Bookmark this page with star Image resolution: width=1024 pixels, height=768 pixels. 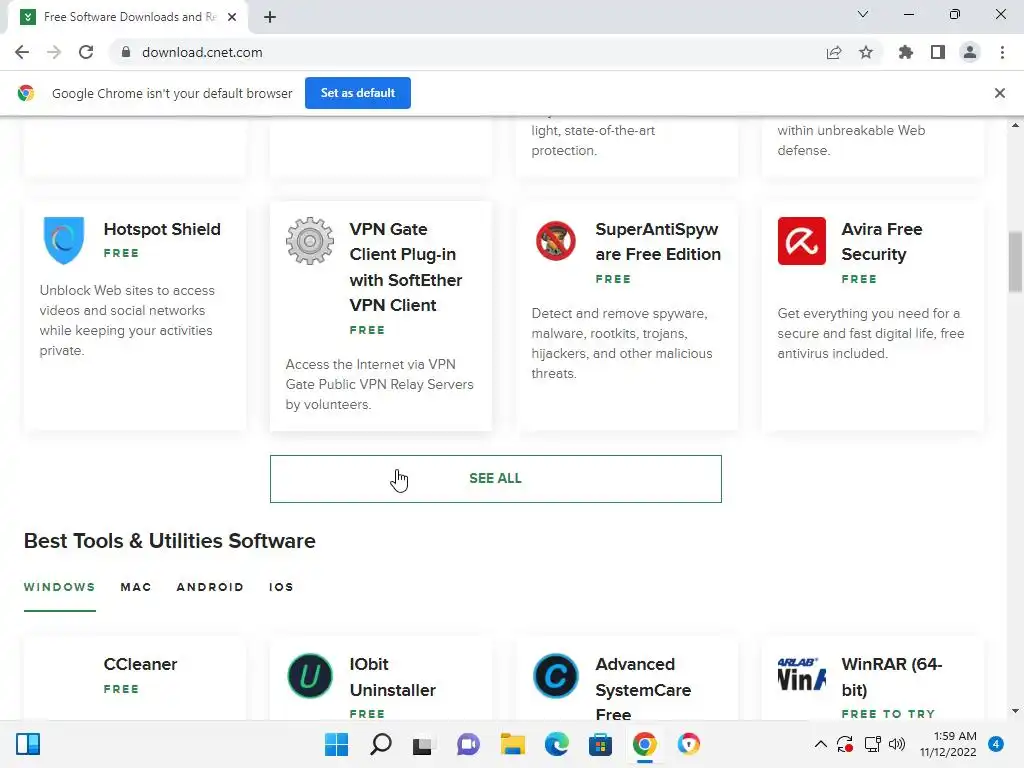pyautogui.click(x=866, y=52)
